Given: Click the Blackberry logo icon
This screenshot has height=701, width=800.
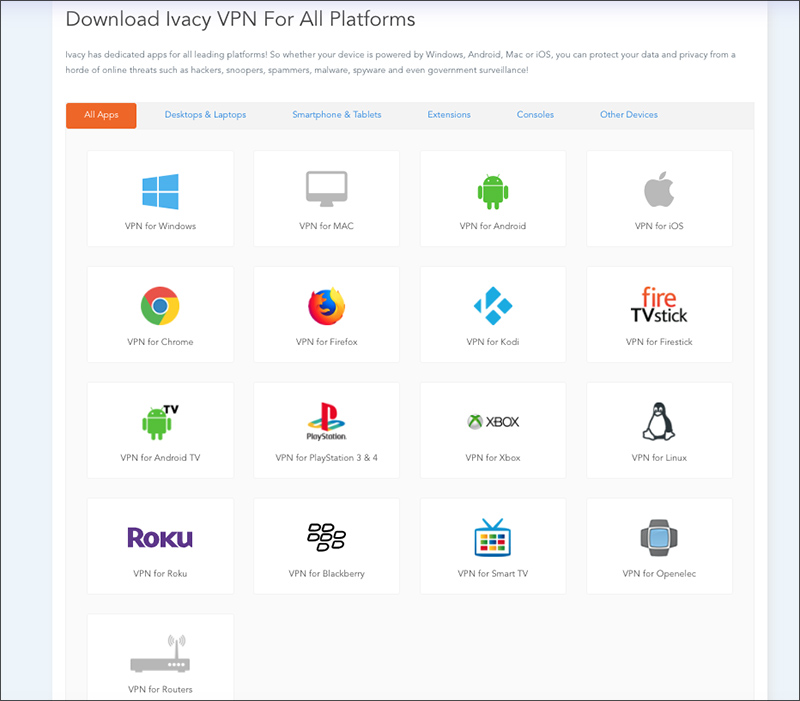Looking at the screenshot, I should tap(327, 537).
